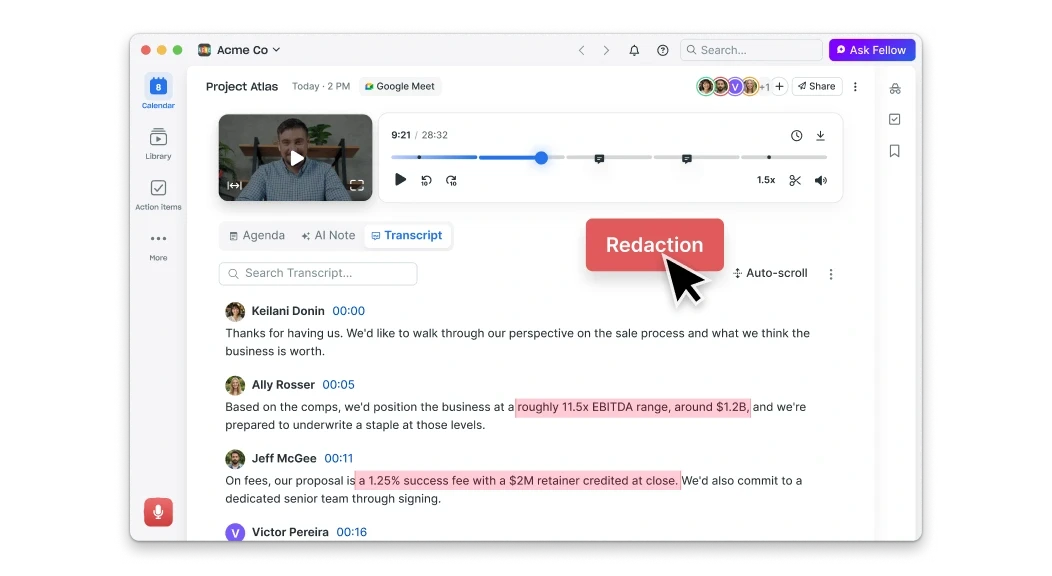Go forward with the right arrow
Image resolution: width=1052 pixels, height=576 pixels.
[x=606, y=50]
